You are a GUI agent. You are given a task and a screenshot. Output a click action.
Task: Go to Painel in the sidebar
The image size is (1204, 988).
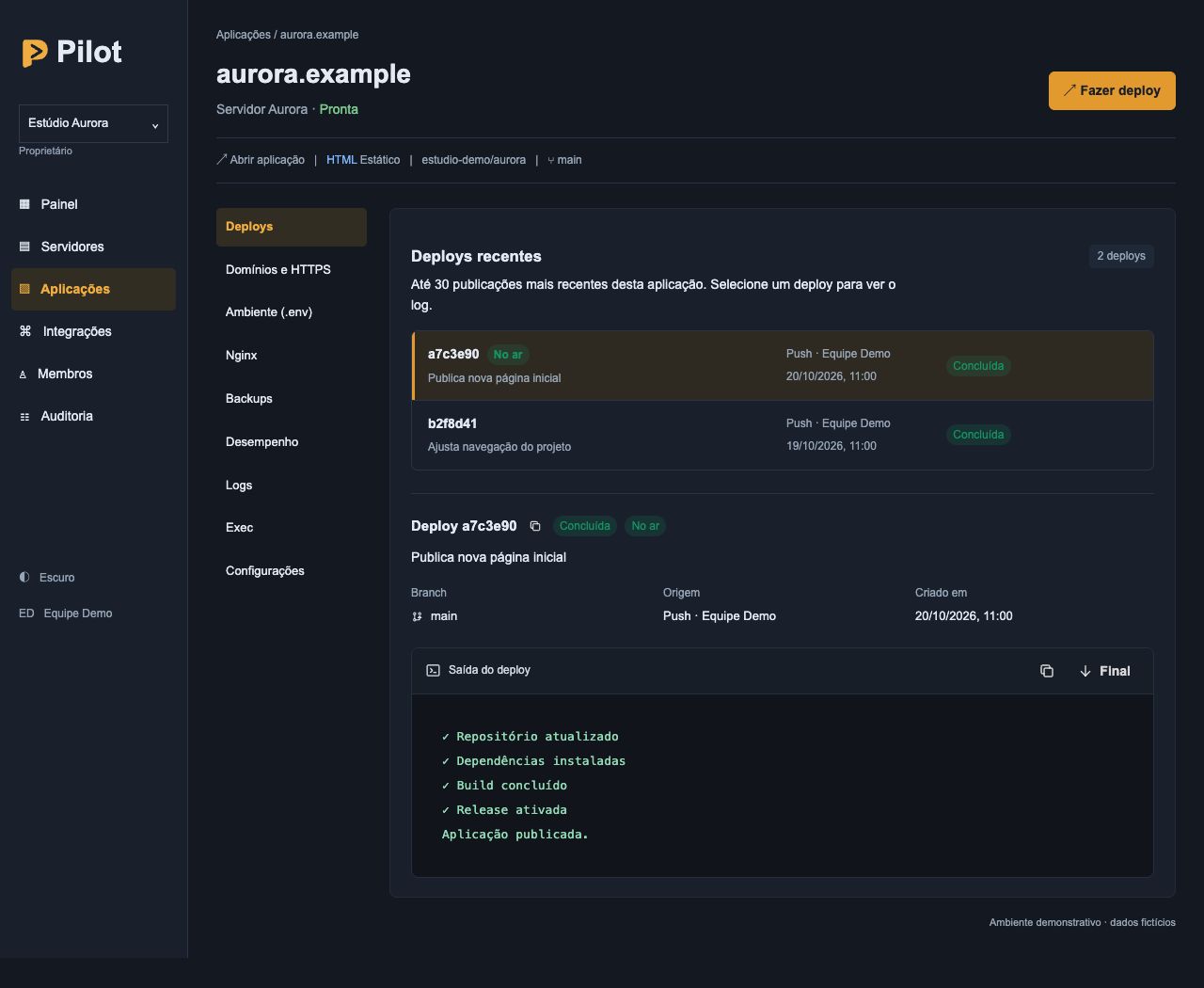tap(93, 204)
